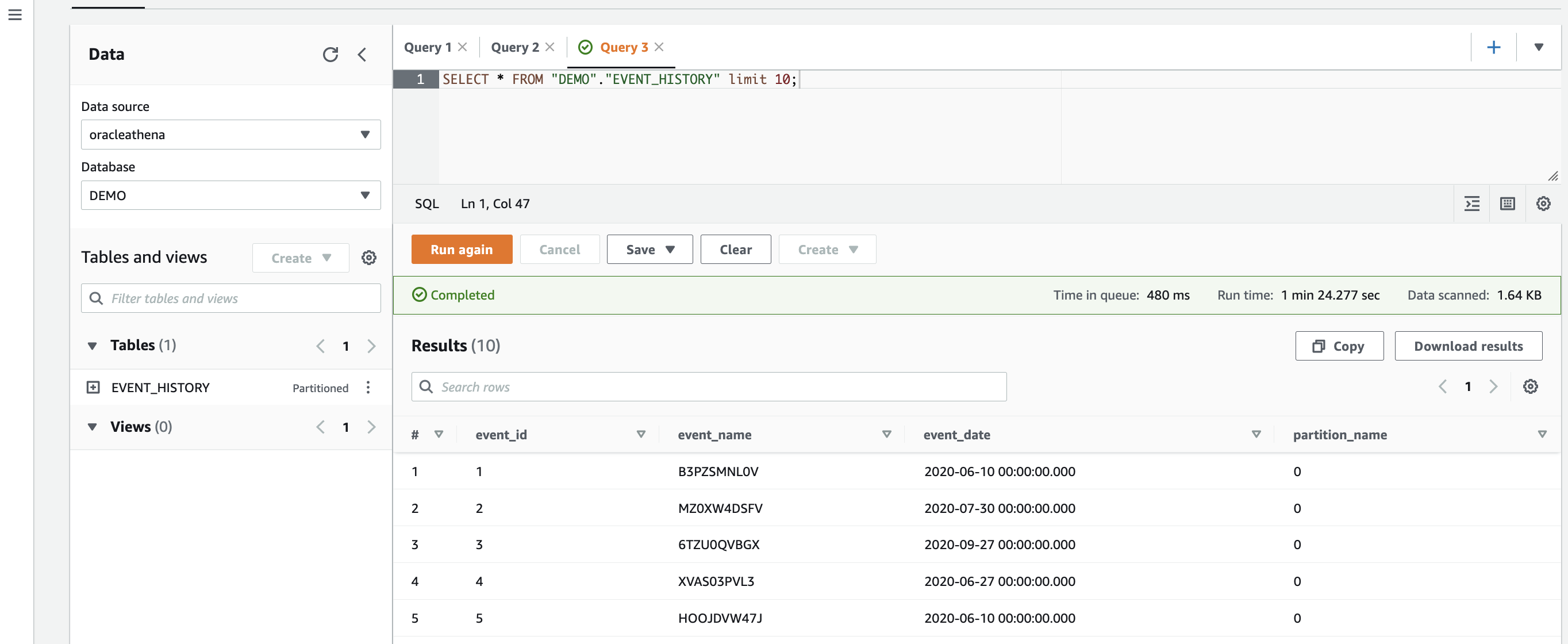Viewport: 1568px width, 644px height.
Task: Open EVENT_HISTORY table actions menu
Action: click(368, 388)
